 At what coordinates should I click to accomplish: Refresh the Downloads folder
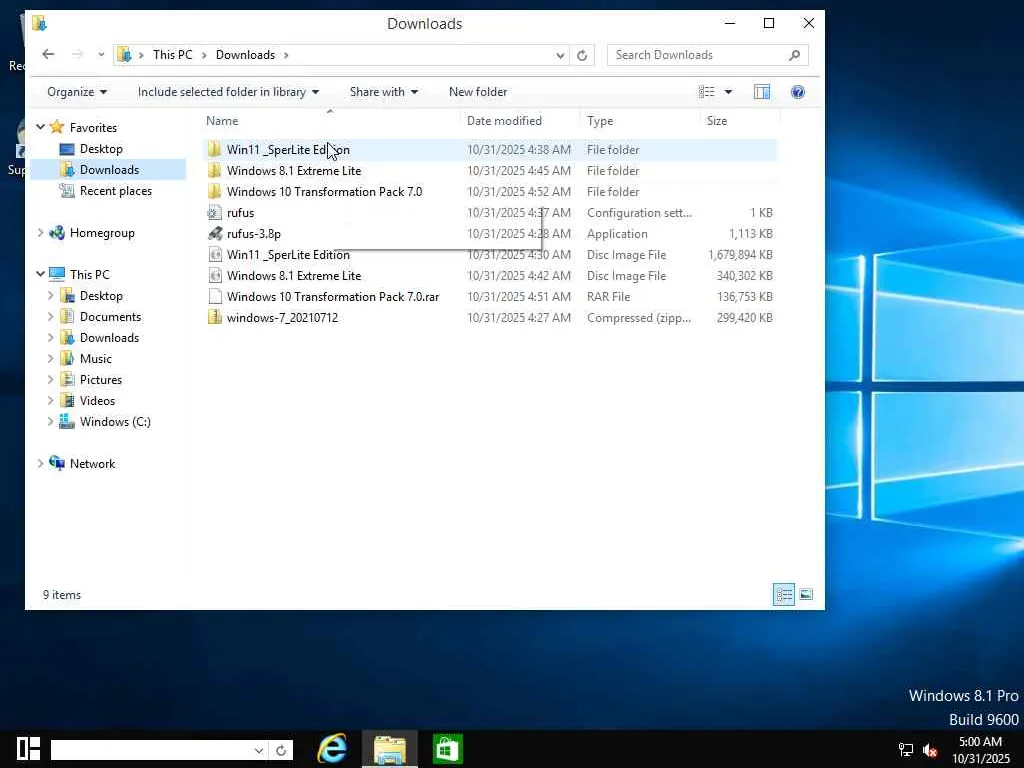point(583,55)
